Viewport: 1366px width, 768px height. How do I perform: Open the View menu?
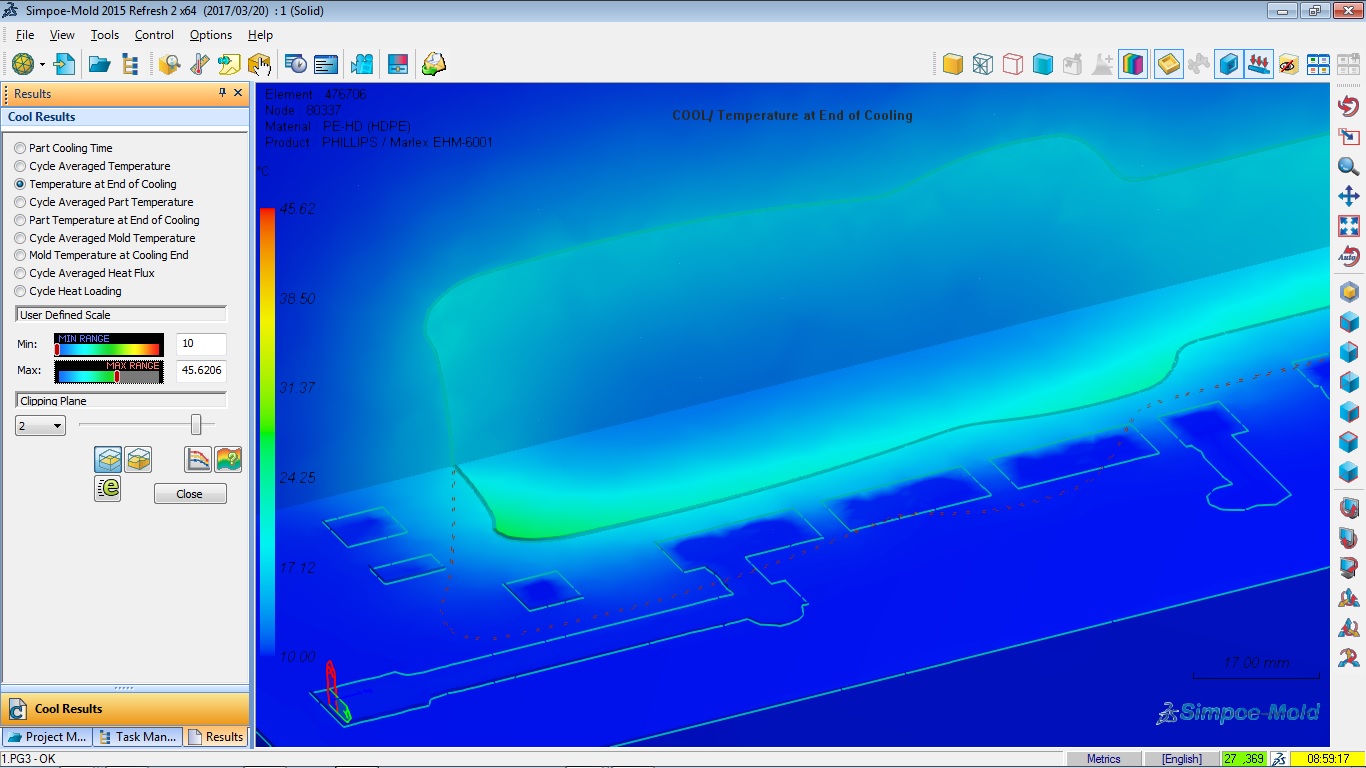(x=62, y=35)
